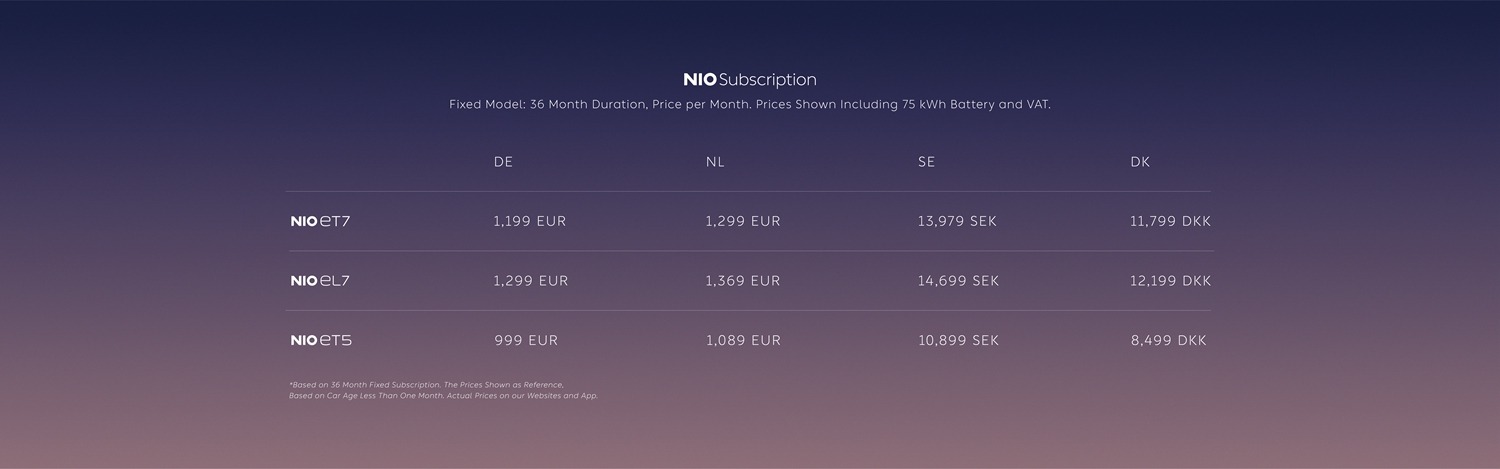Select the DE country column header

coord(503,162)
